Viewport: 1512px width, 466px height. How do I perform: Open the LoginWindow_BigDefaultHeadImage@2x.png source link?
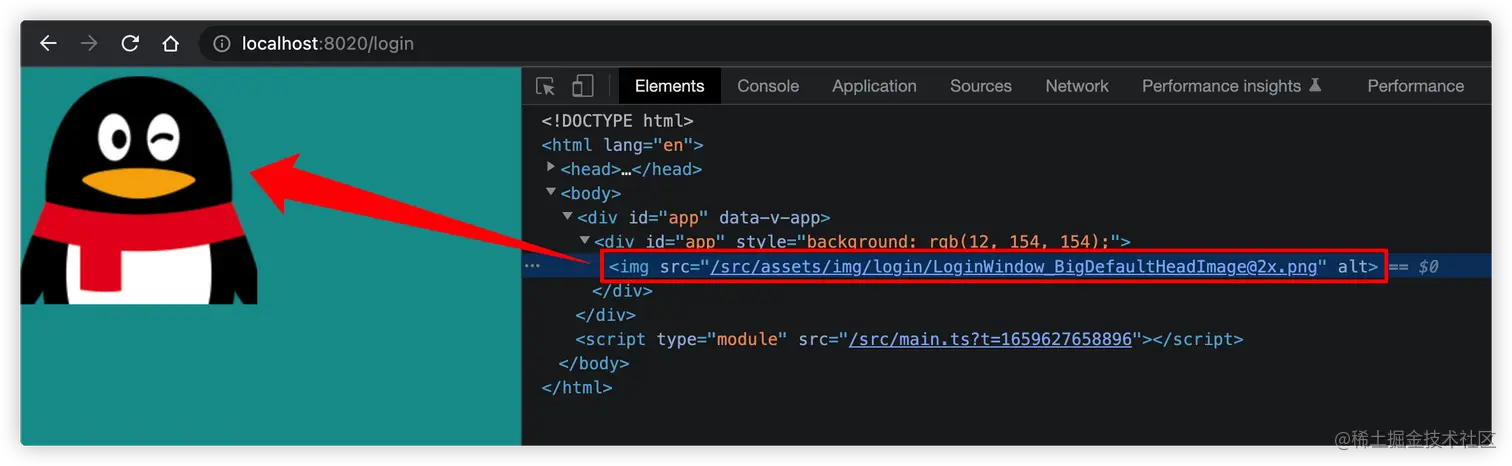[x=1013, y=266]
